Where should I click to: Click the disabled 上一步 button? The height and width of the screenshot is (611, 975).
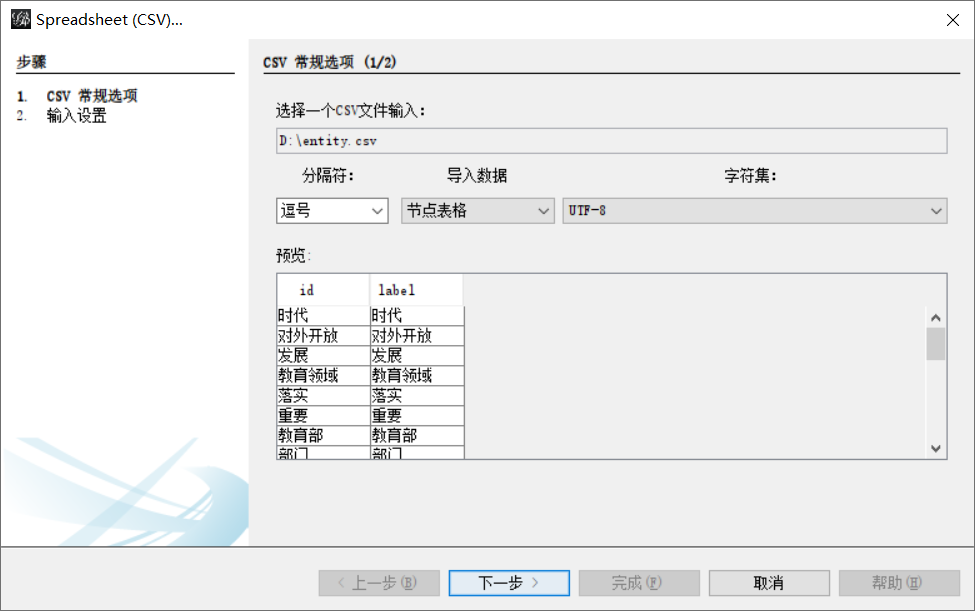379,583
